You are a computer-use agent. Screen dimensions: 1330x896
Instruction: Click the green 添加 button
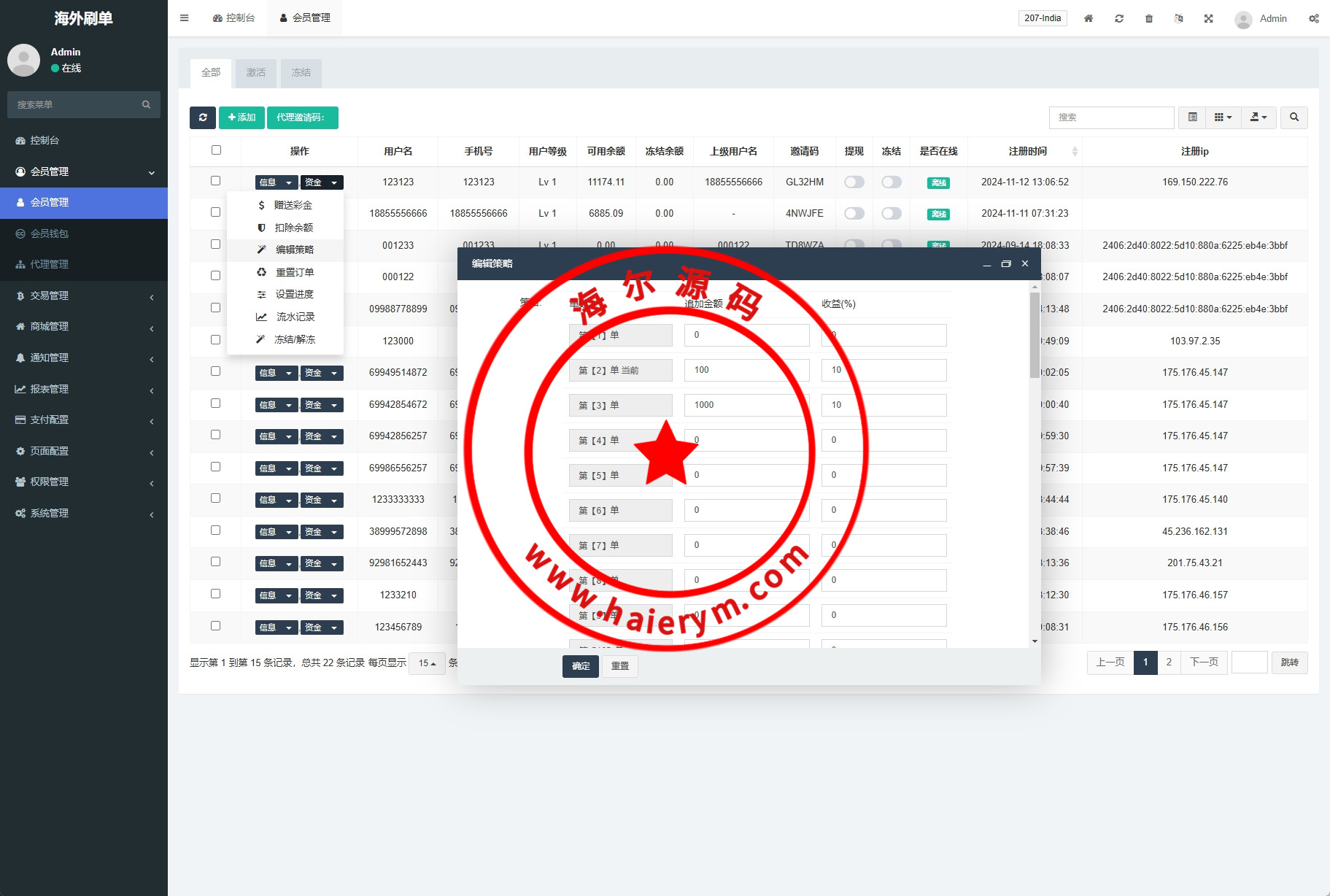pyautogui.click(x=241, y=117)
